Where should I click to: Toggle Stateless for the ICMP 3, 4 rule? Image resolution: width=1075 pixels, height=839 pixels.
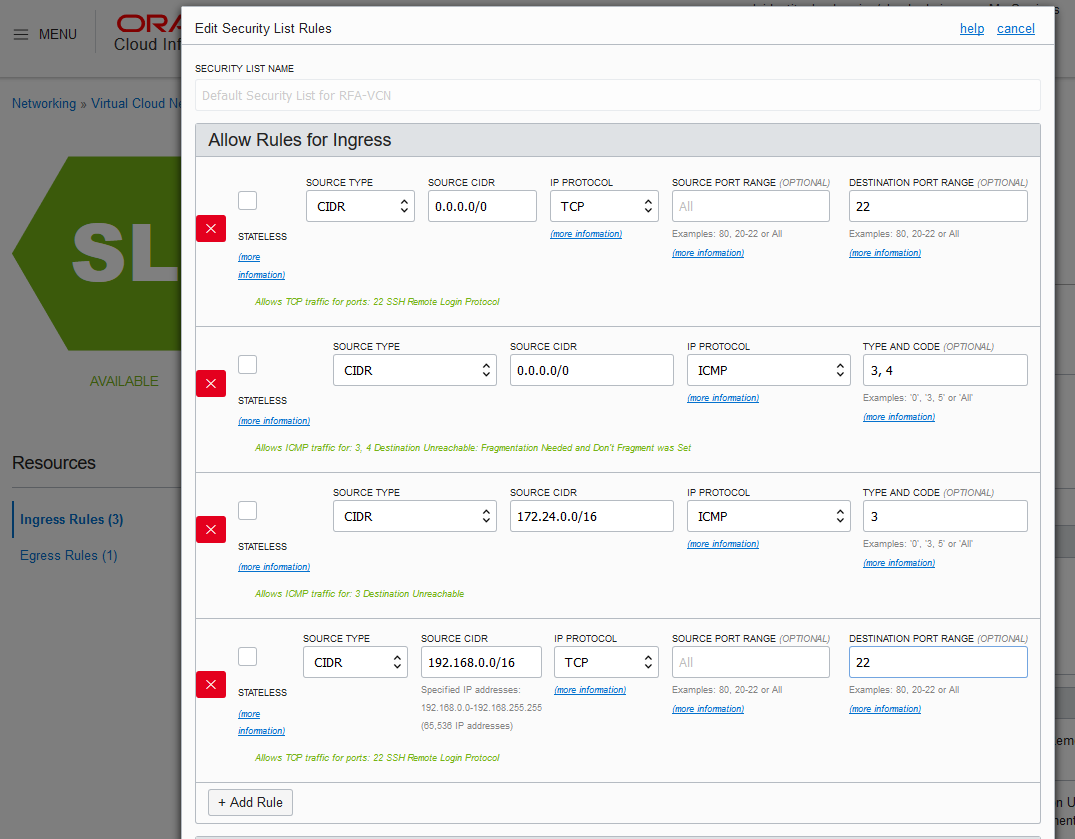(x=247, y=364)
